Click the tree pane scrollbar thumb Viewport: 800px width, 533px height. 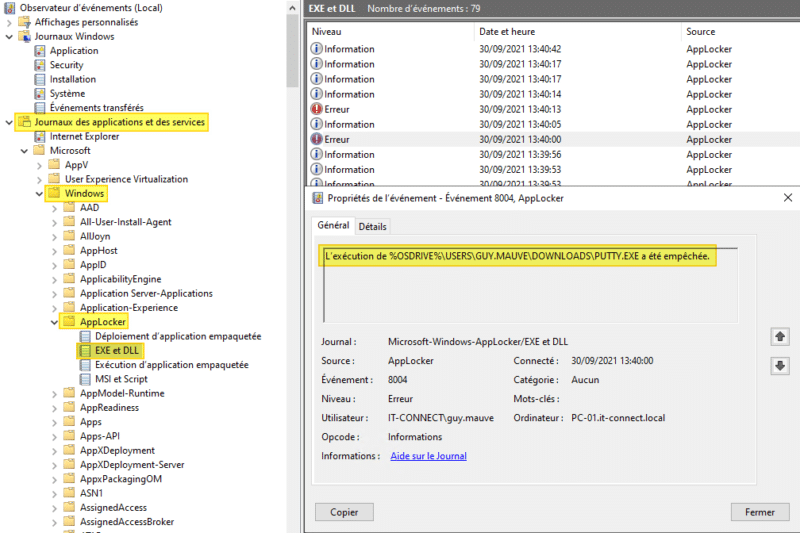point(292,51)
